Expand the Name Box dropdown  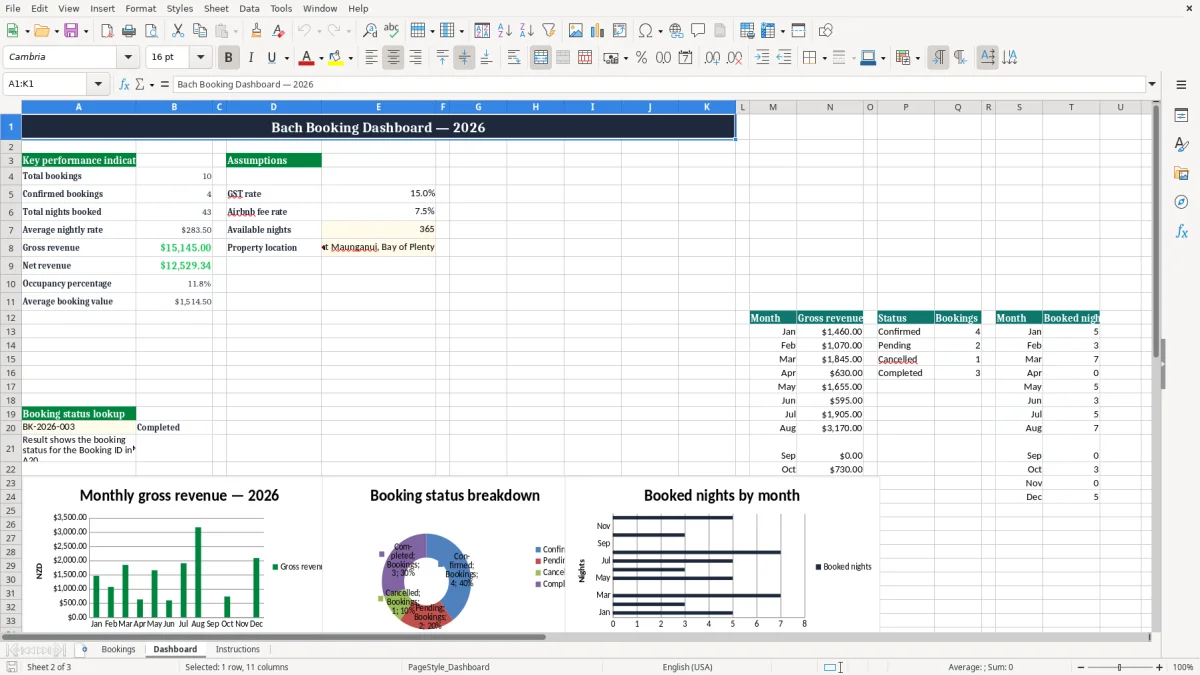click(98, 84)
